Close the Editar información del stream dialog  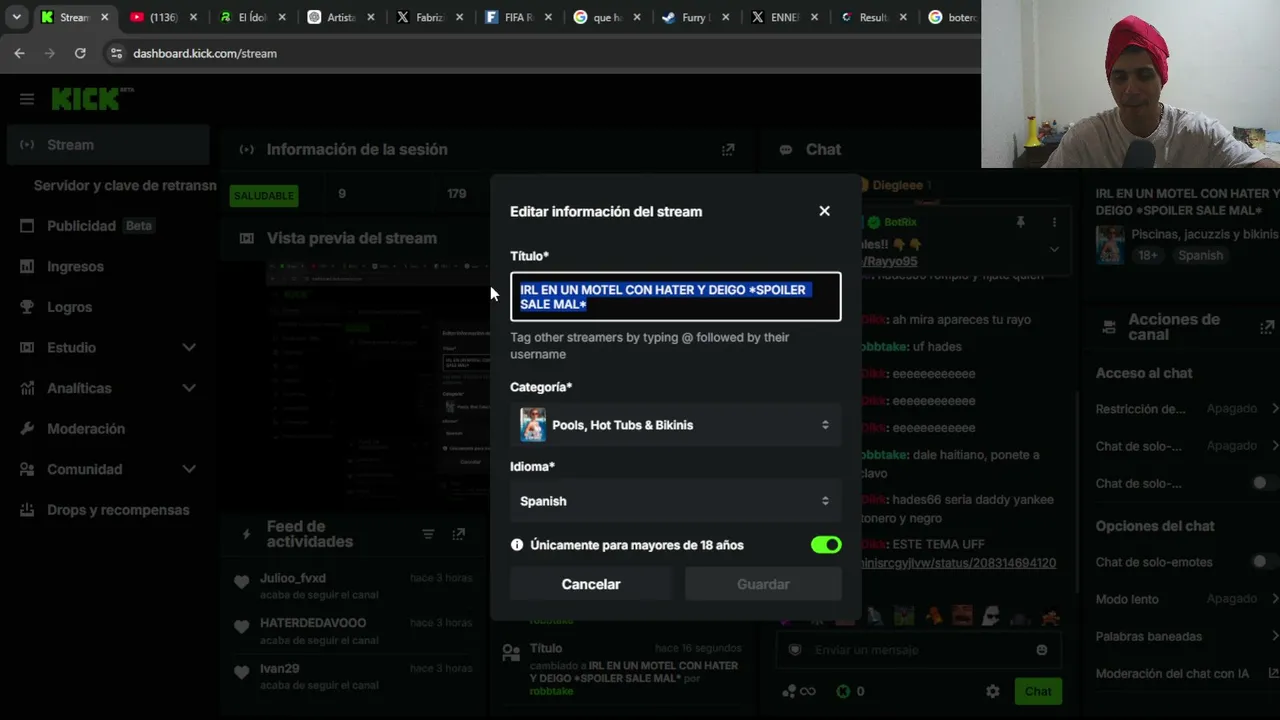[x=824, y=211]
